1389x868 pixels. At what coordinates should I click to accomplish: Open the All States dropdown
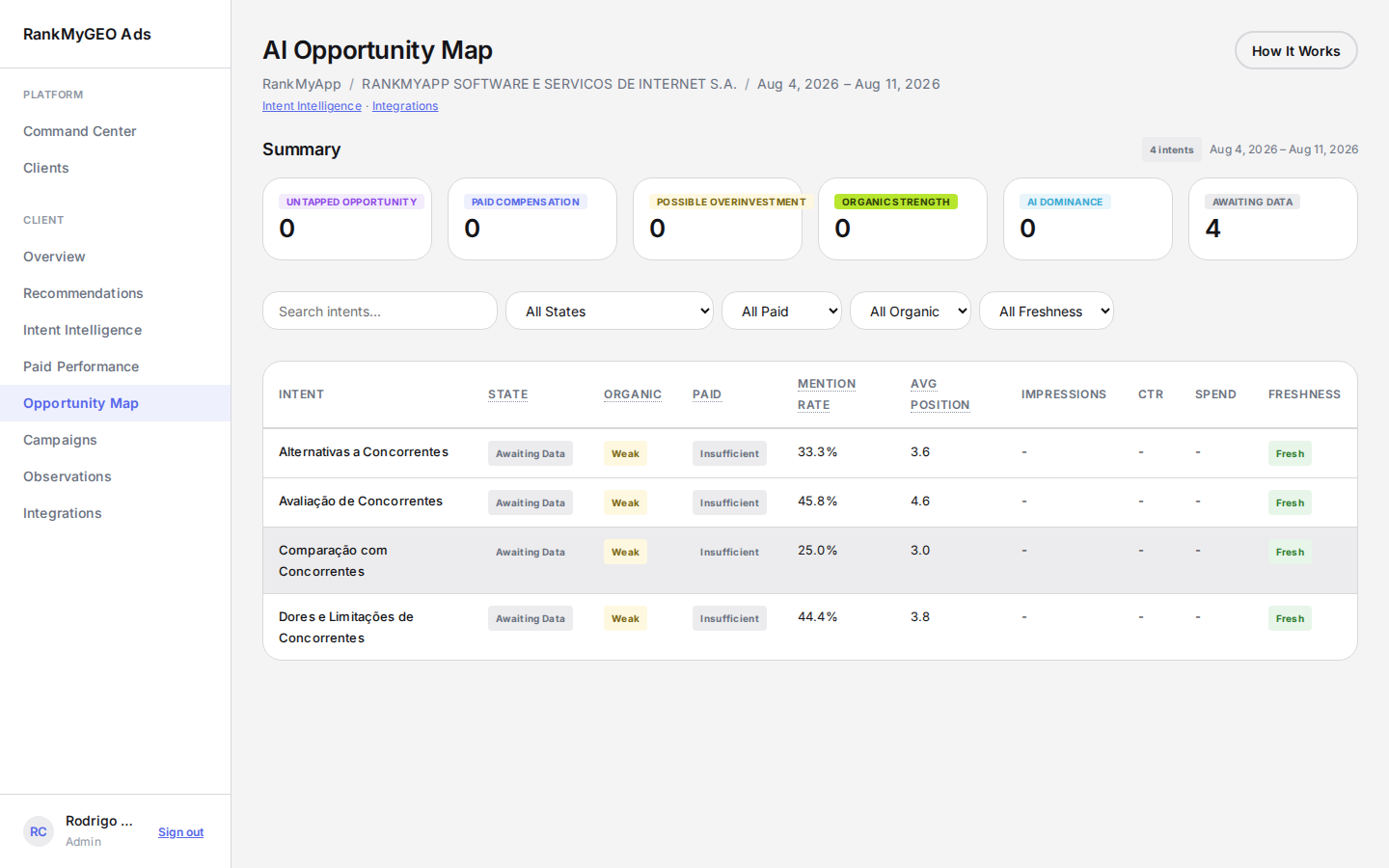click(610, 311)
